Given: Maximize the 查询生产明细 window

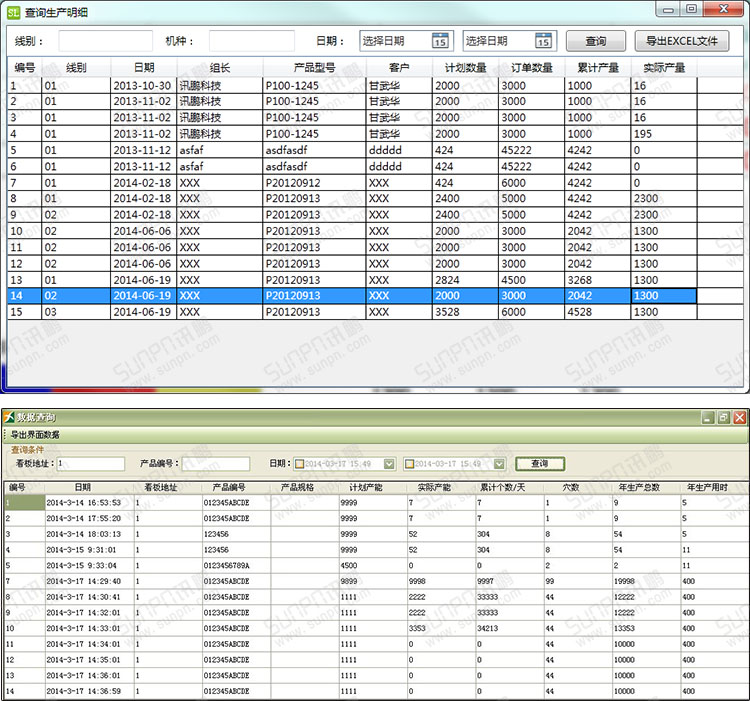Looking at the screenshot, I should click(692, 9).
